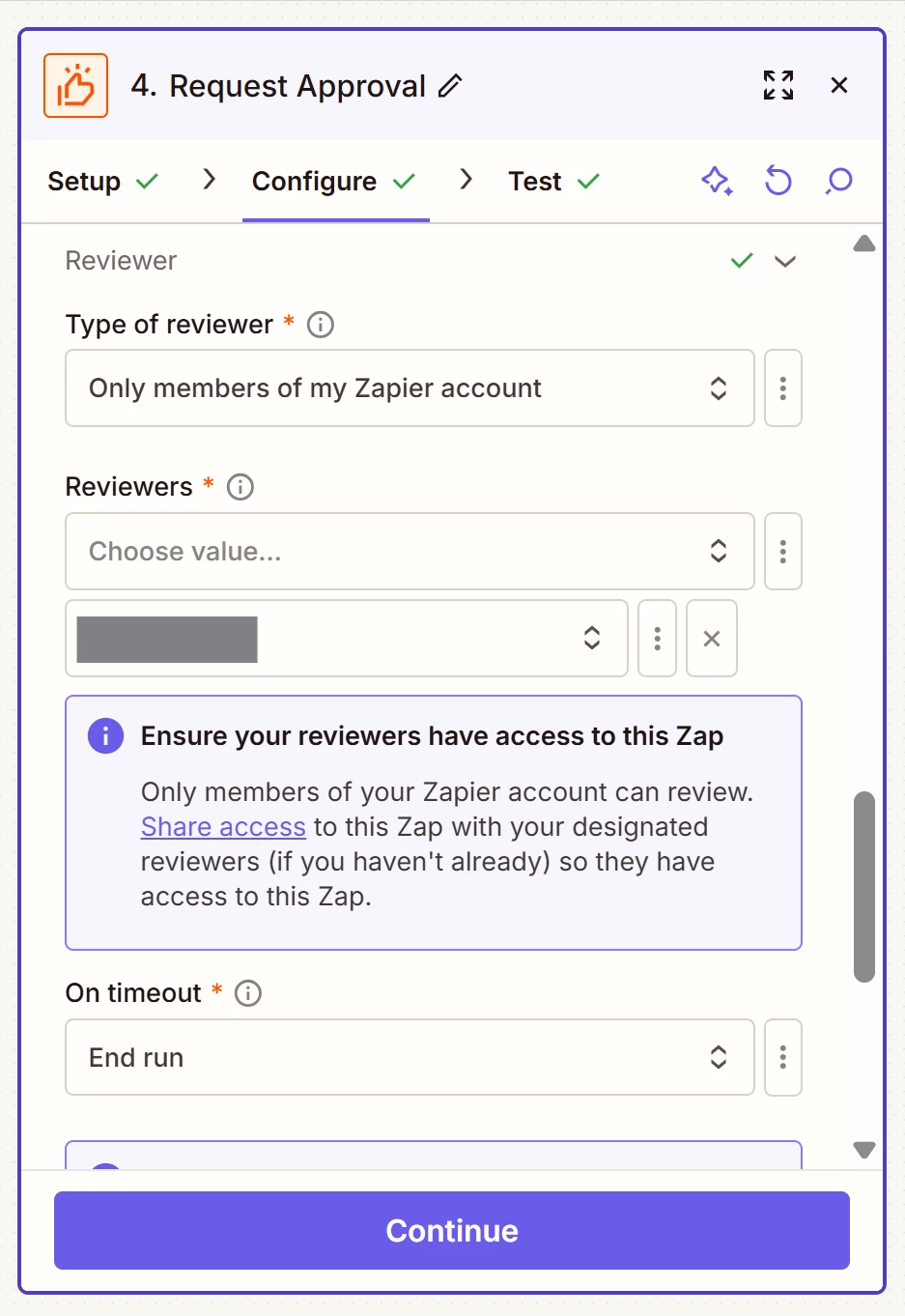Click the Share access link

[x=223, y=827]
